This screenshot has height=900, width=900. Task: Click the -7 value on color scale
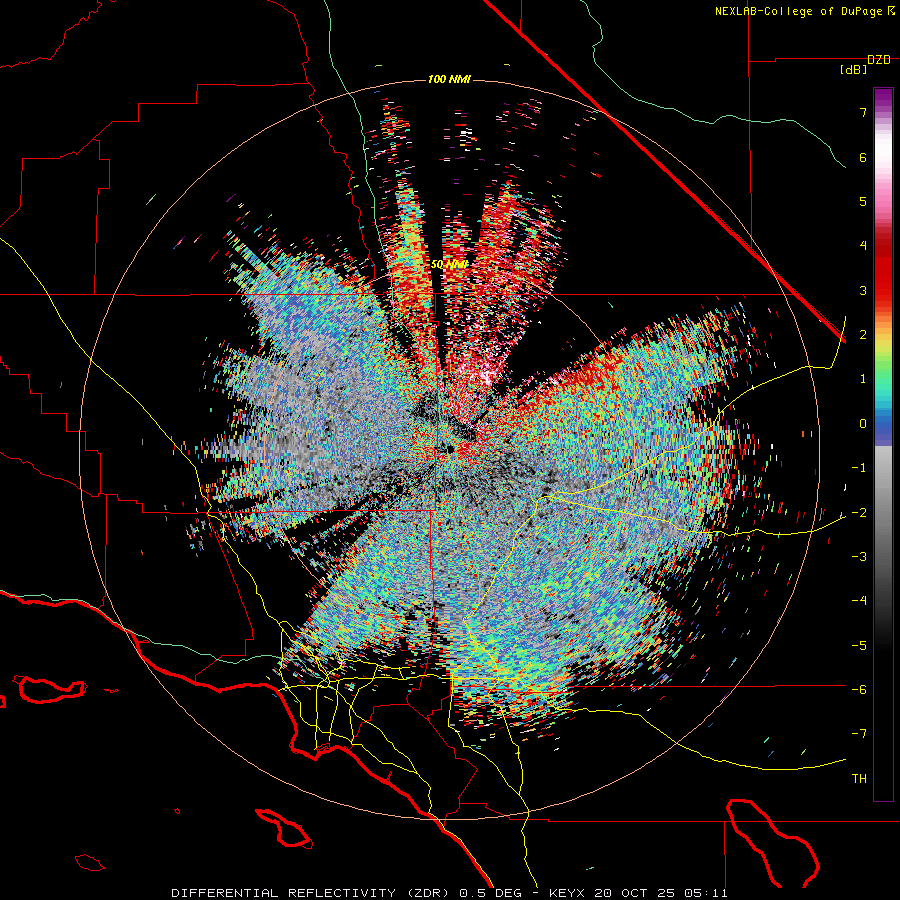[x=859, y=734]
